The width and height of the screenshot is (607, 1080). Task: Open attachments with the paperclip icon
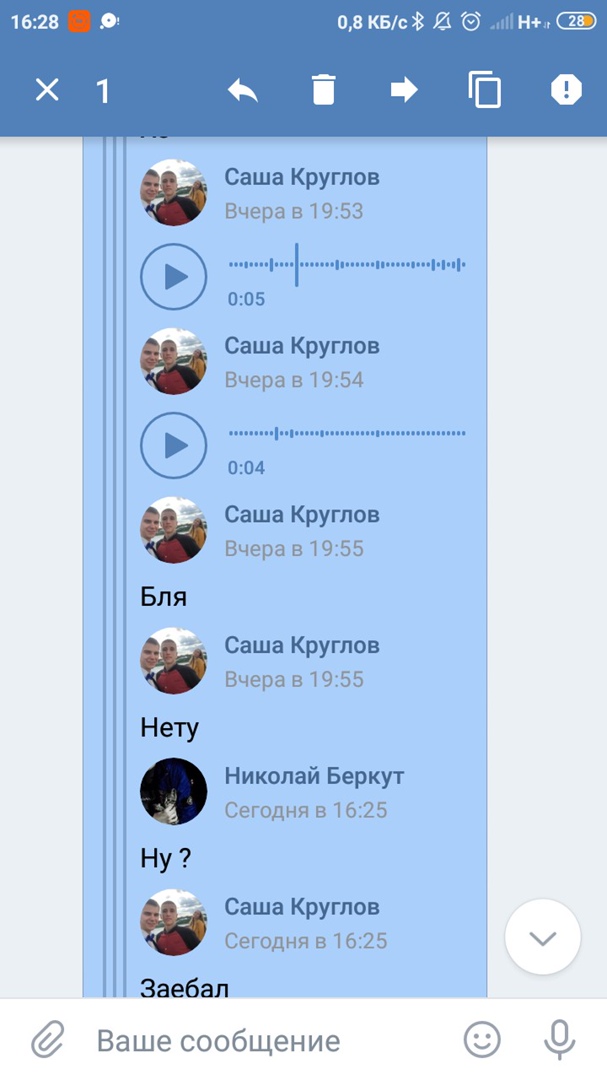(x=48, y=1040)
